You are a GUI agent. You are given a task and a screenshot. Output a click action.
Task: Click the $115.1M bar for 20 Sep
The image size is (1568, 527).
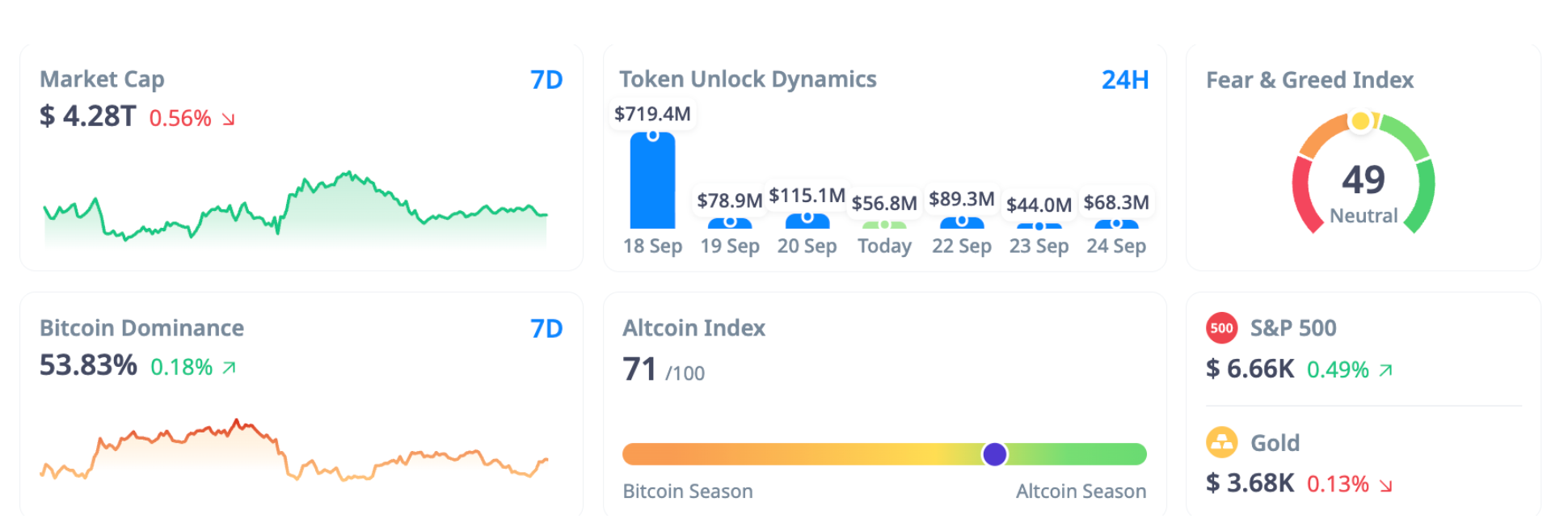tap(807, 221)
